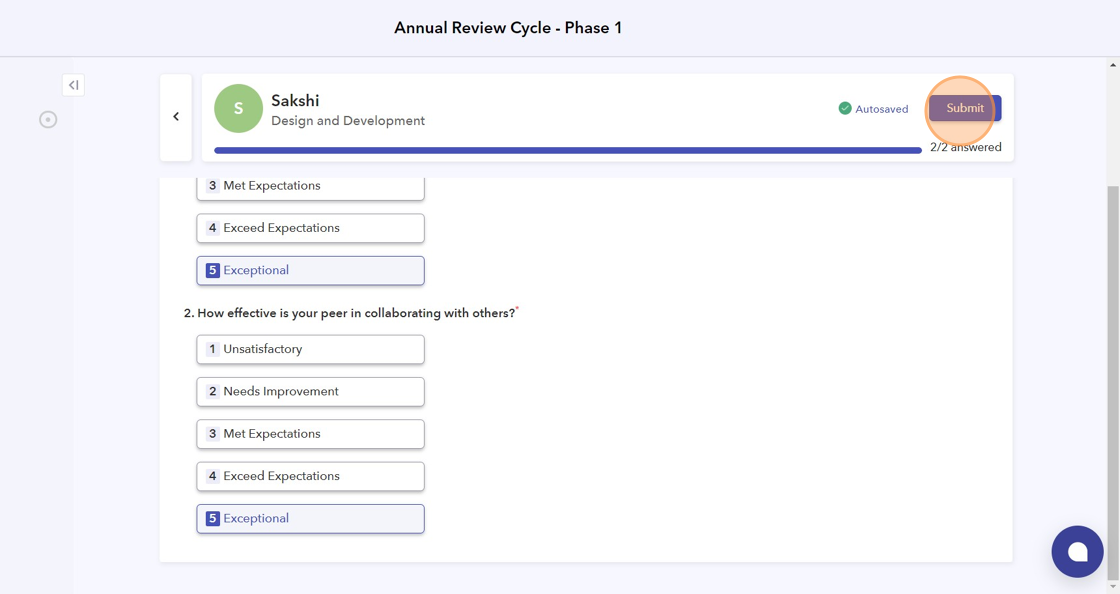Select Exceptional for collaboration question
The image size is (1120, 594).
310,518
